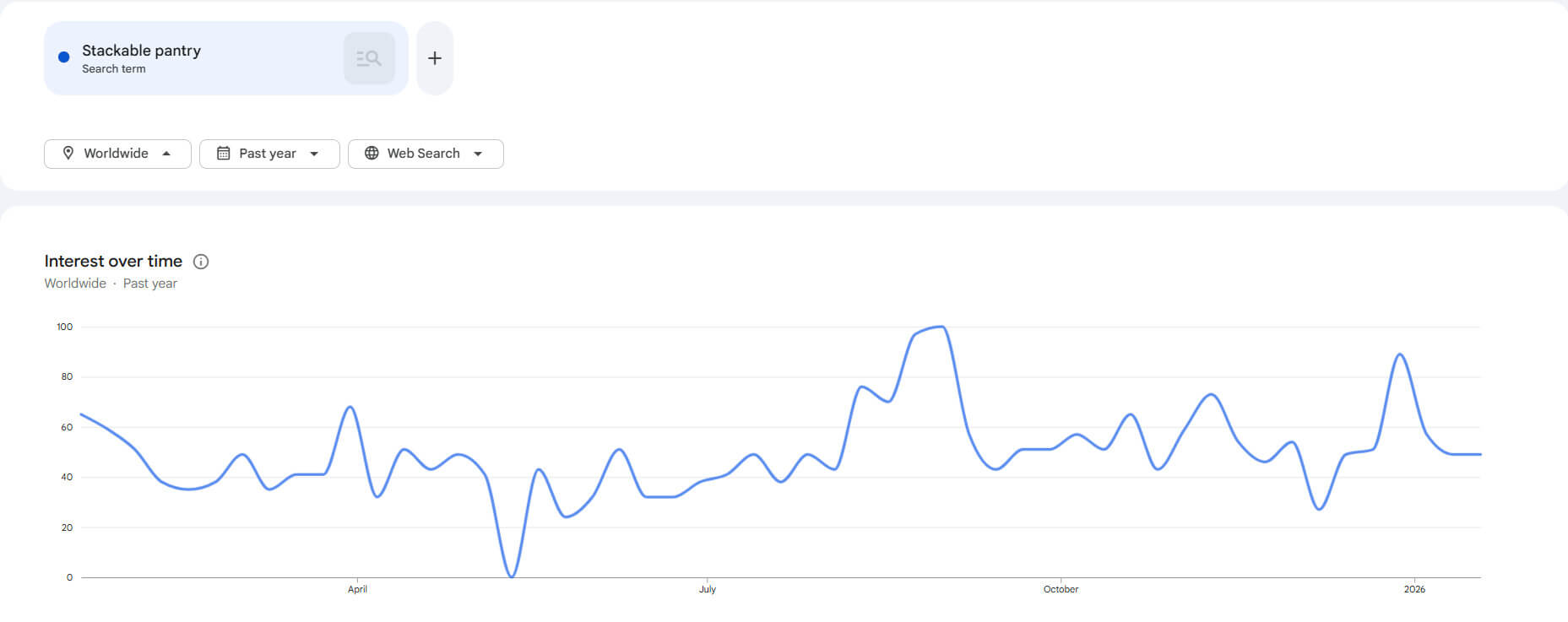Click the July marker on the time axis
1568x622 pixels.
708,589
